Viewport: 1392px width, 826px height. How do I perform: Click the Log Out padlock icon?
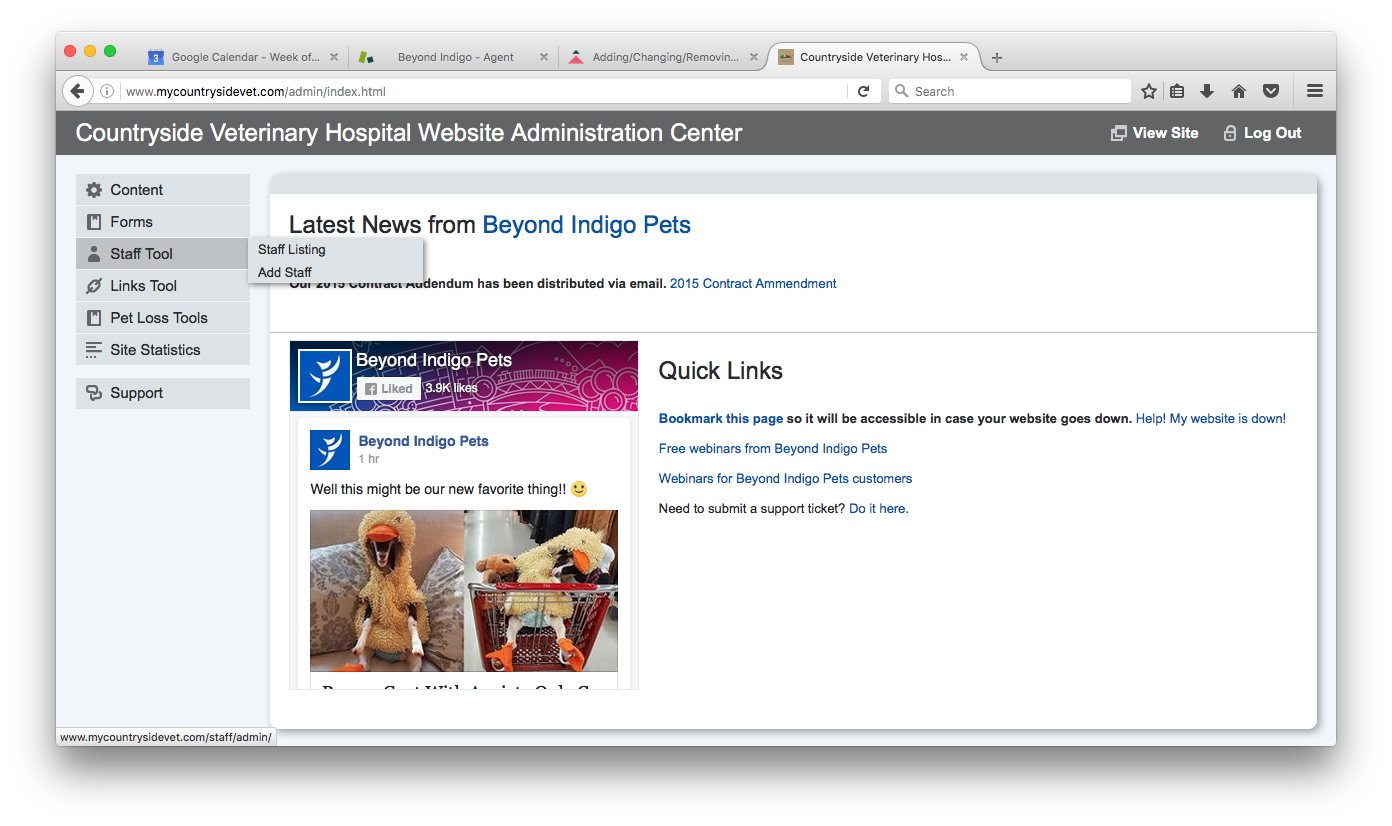click(x=1230, y=133)
